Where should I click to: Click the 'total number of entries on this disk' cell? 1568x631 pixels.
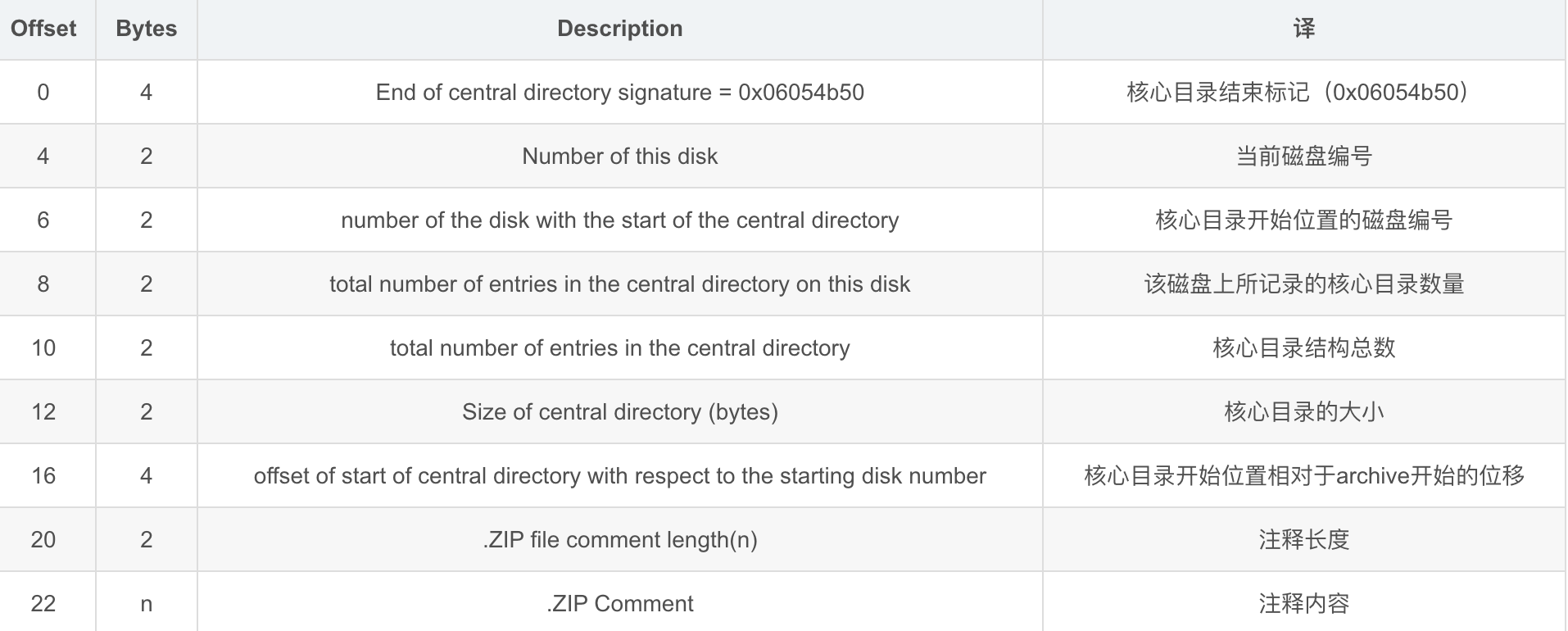619,284
